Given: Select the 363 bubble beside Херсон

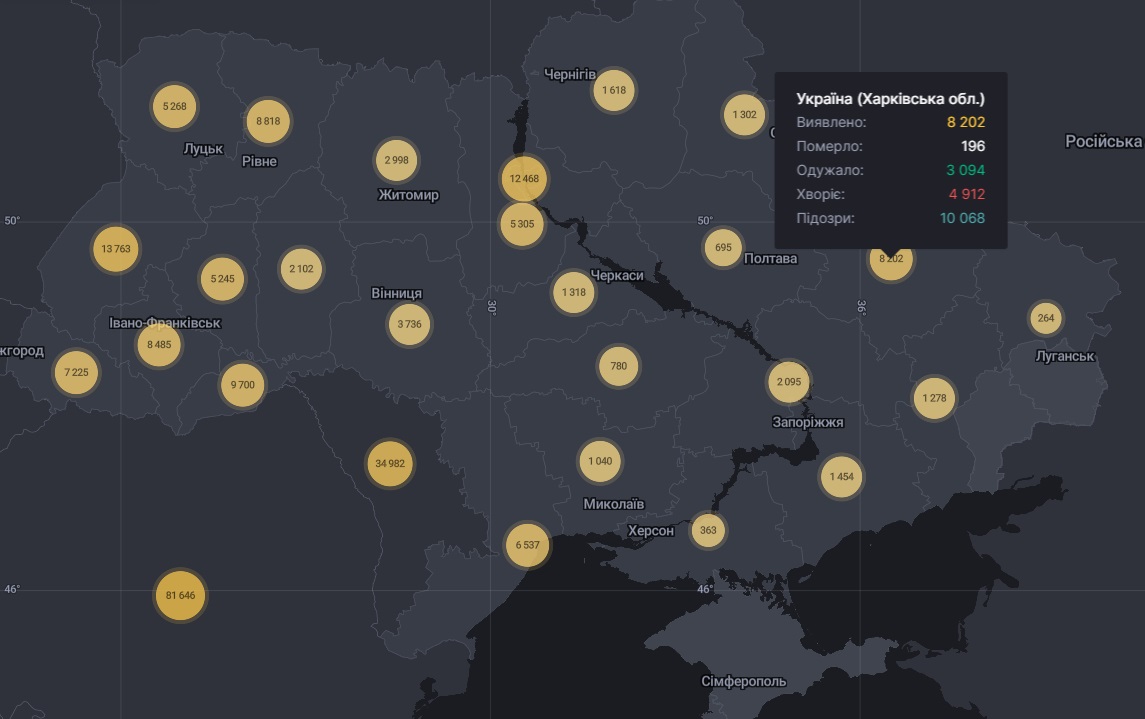Looking at the screenshot, I should tap(708, 530).
